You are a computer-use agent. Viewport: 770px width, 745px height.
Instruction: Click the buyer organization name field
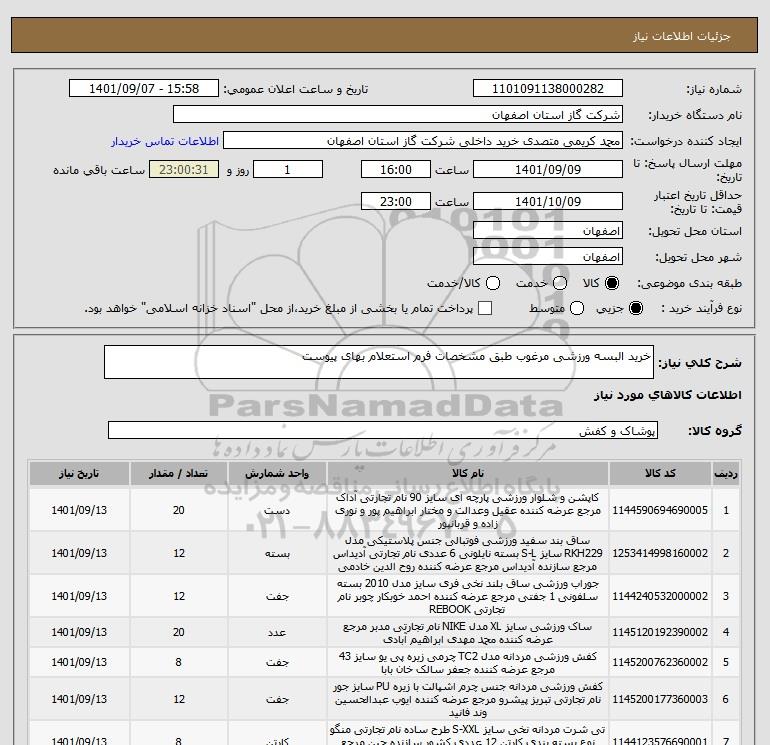398,115
